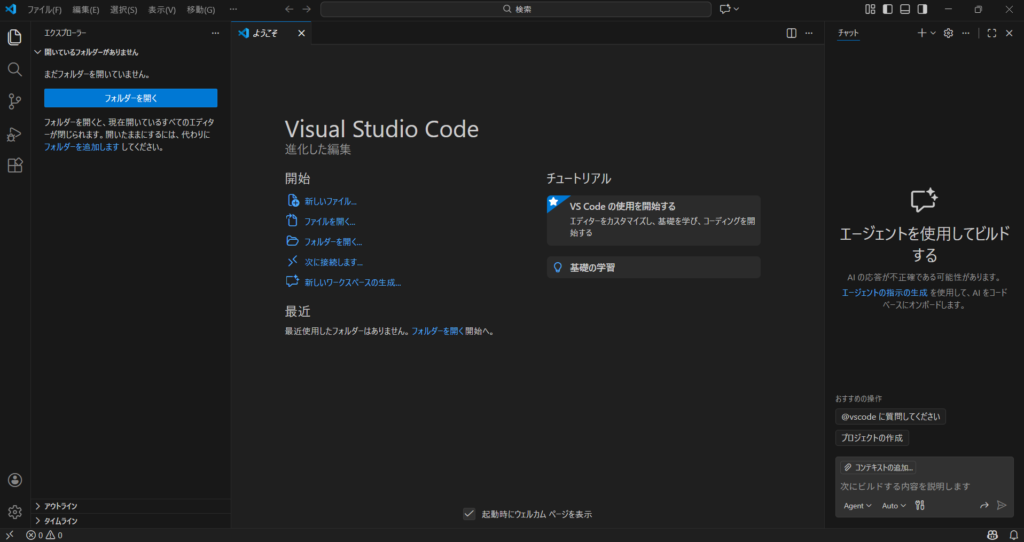This screenshot has height=542, width=1024.
Task: Click the Search icon in activity bar
Action: 15,69
